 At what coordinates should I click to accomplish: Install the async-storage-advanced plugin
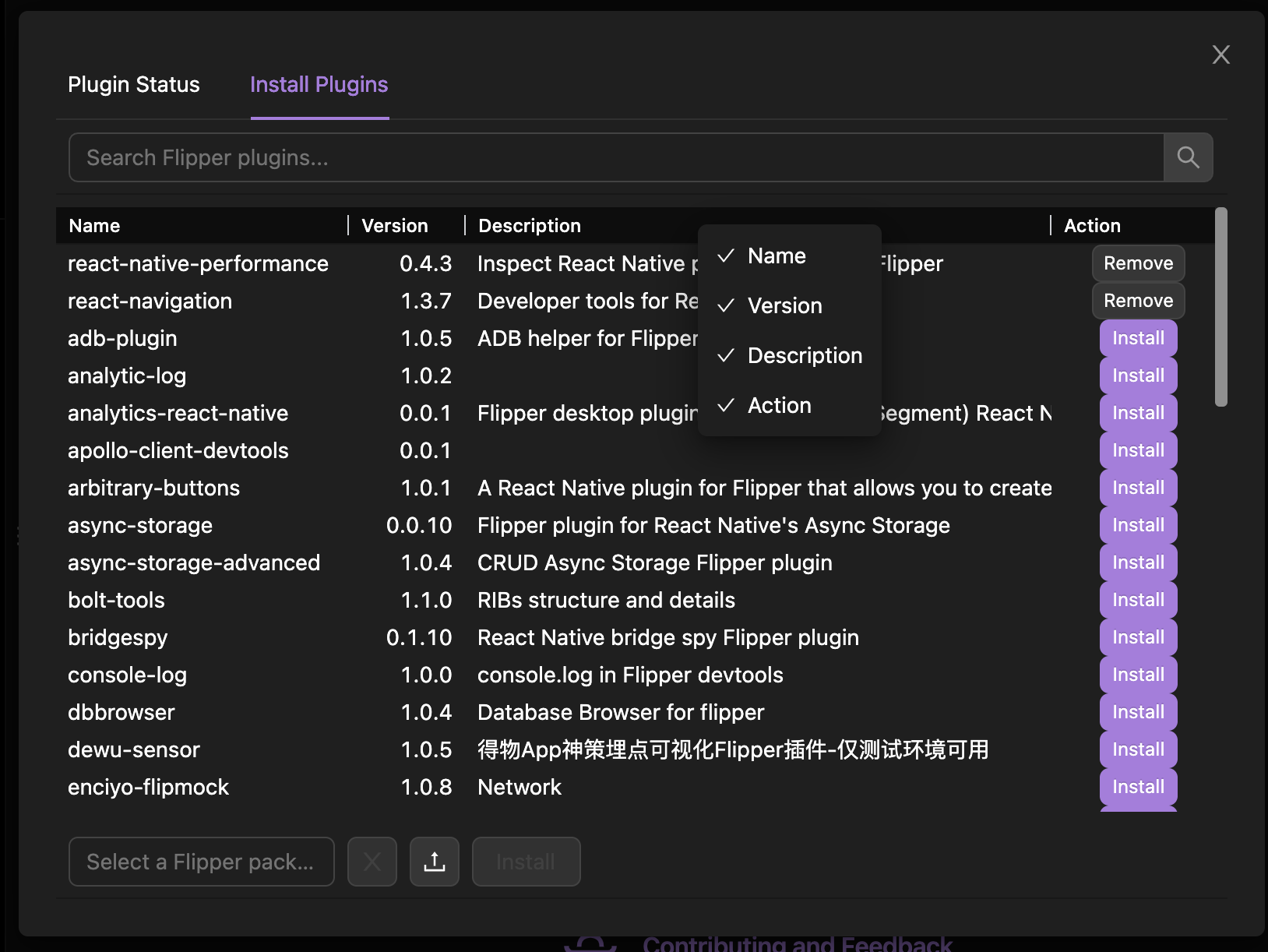click(1138, 562)
